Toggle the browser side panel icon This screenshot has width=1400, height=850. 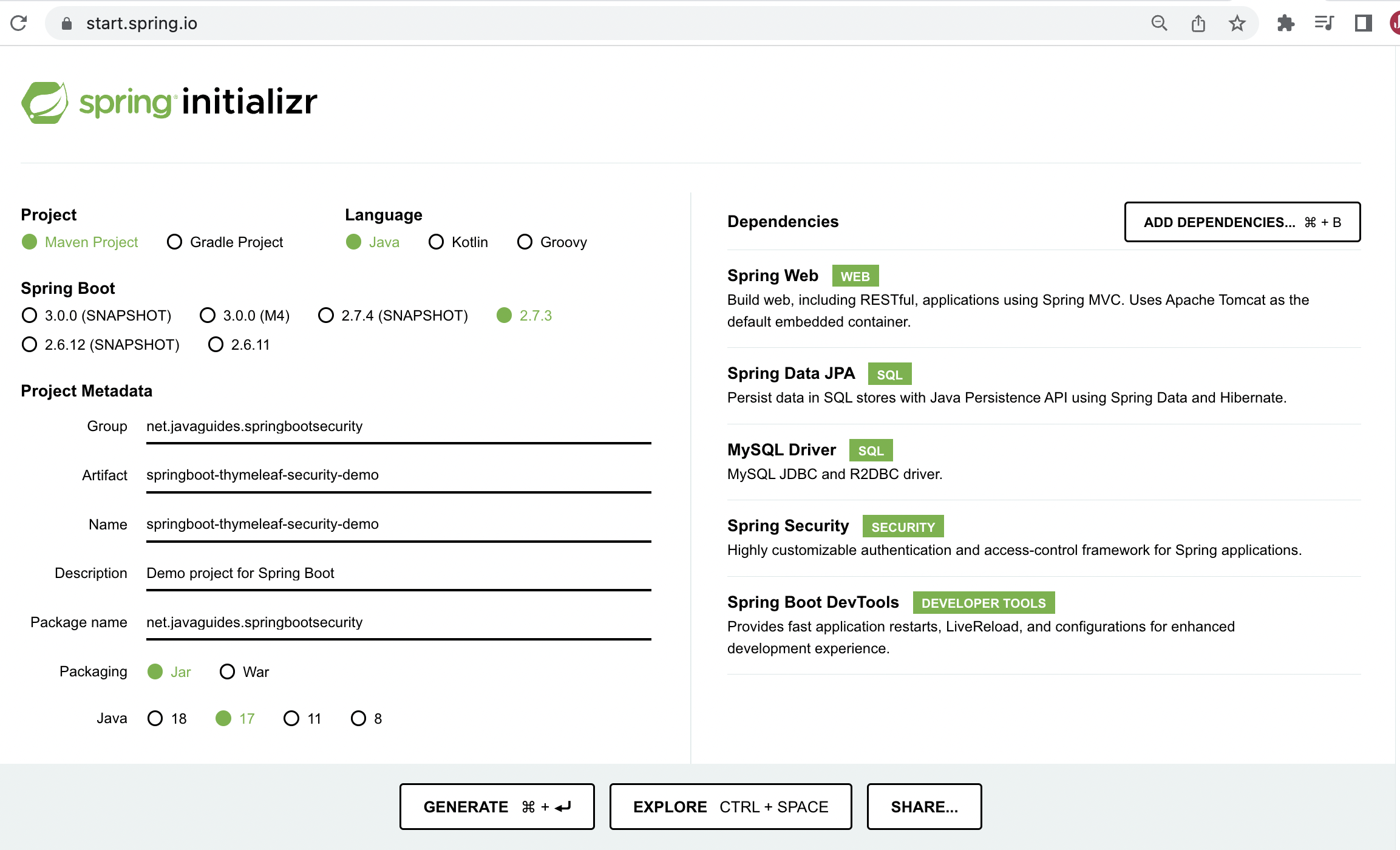click(x=1364, y=23)
